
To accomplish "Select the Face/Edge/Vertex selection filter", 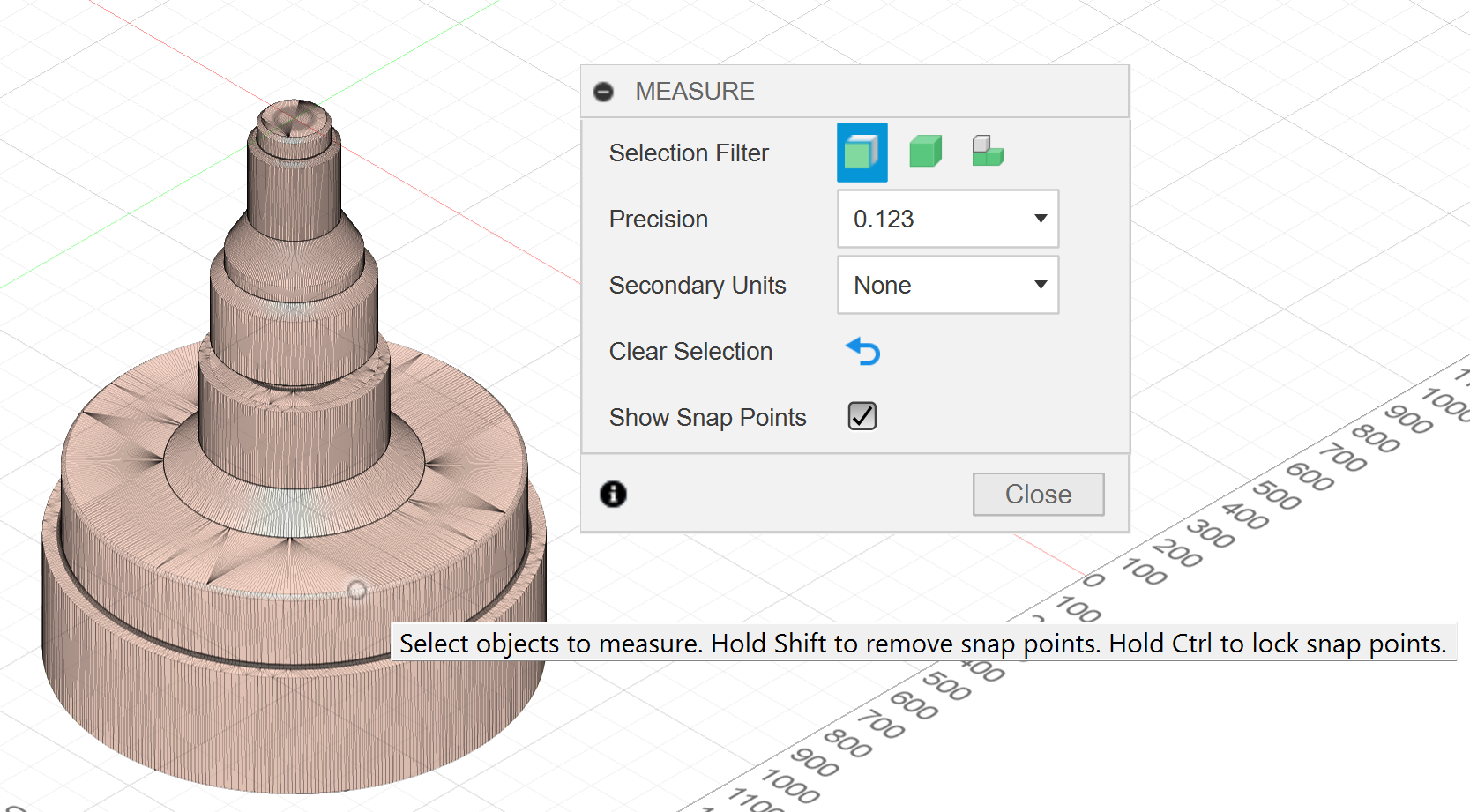I will pyautogui.click(x=862, y=153).
